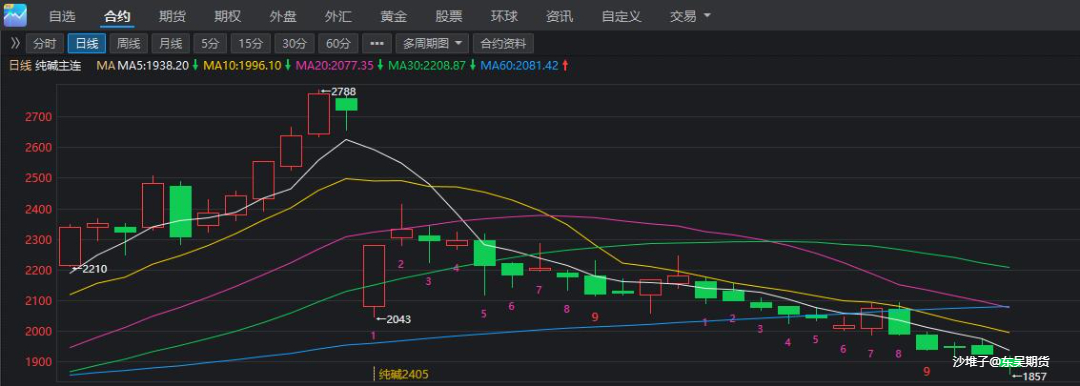Image resolution: width=1080 pixels, height=386 pixels.
Task: Click the 2000 price axis label
Action: [40, 332]
